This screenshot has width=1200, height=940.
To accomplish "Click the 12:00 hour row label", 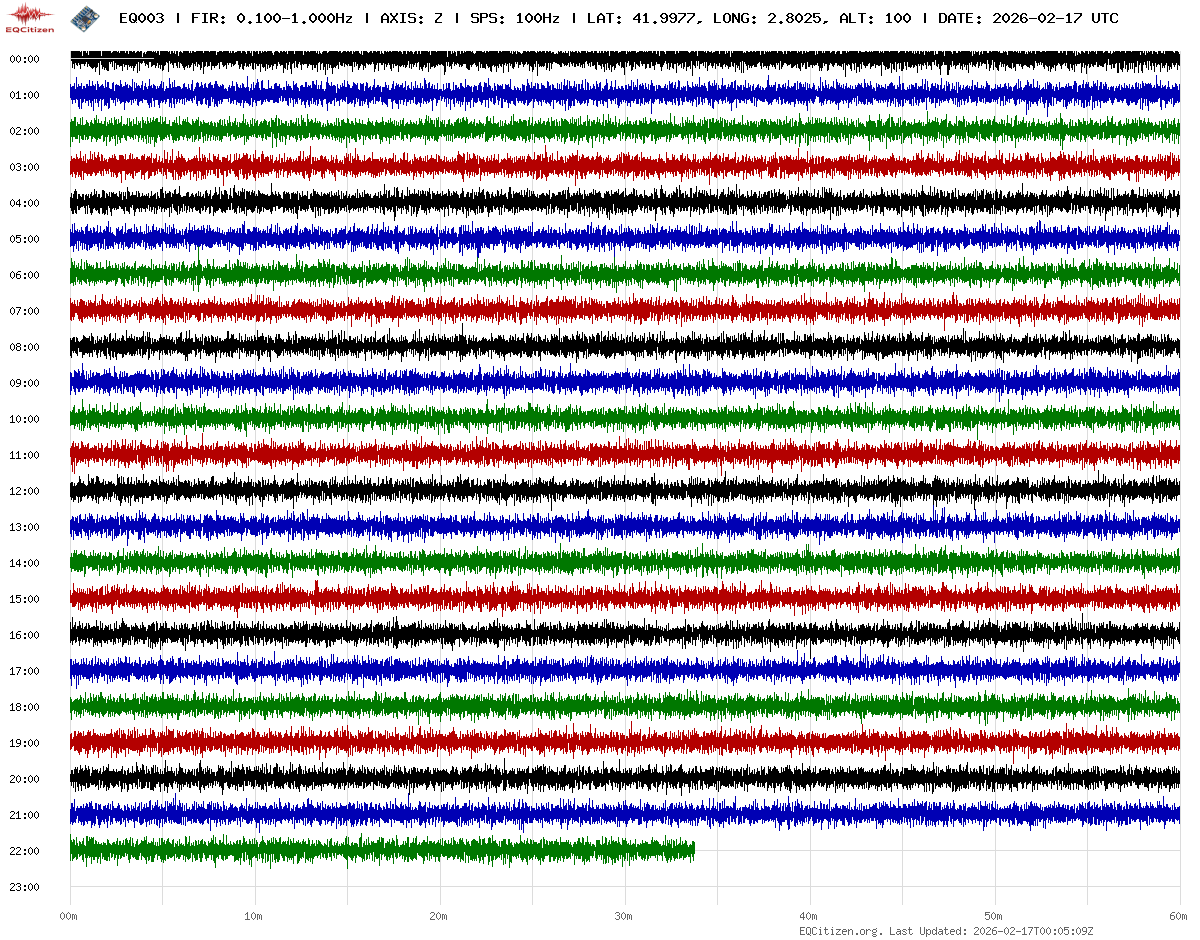I will [x=24, y=491].
